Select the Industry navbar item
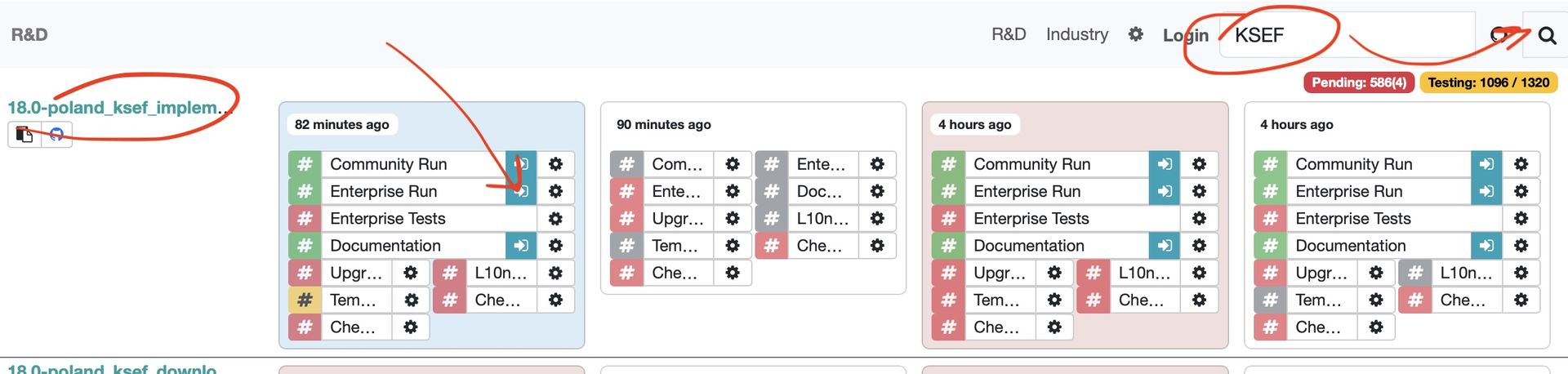This screenshot has height=374, width=1568. [1077, 34]
